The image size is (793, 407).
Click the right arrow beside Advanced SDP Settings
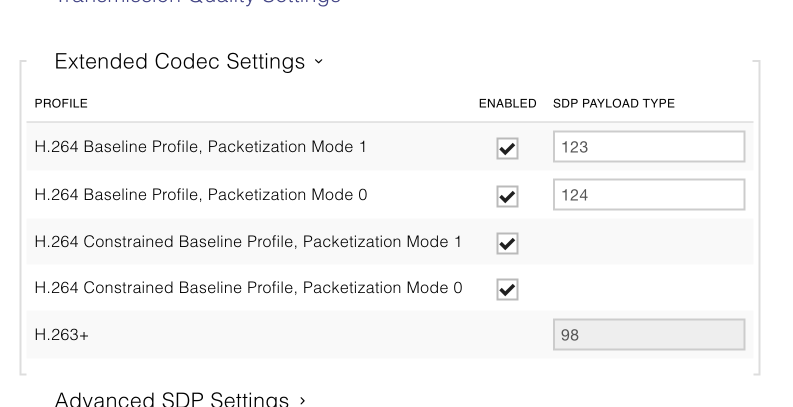(302, 400)
